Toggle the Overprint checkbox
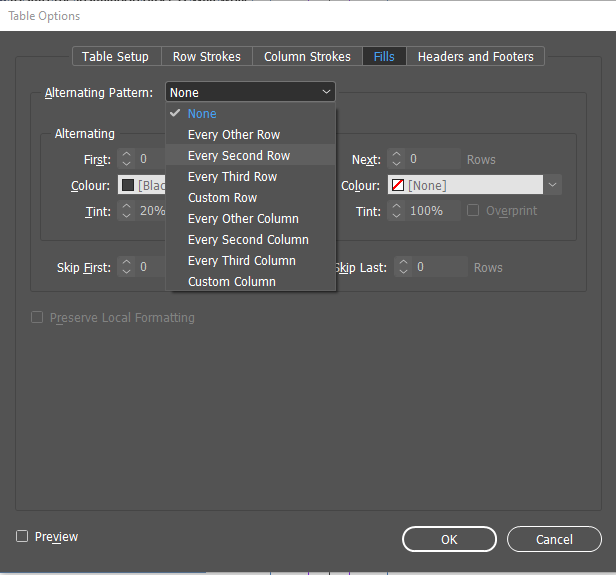 473,211
